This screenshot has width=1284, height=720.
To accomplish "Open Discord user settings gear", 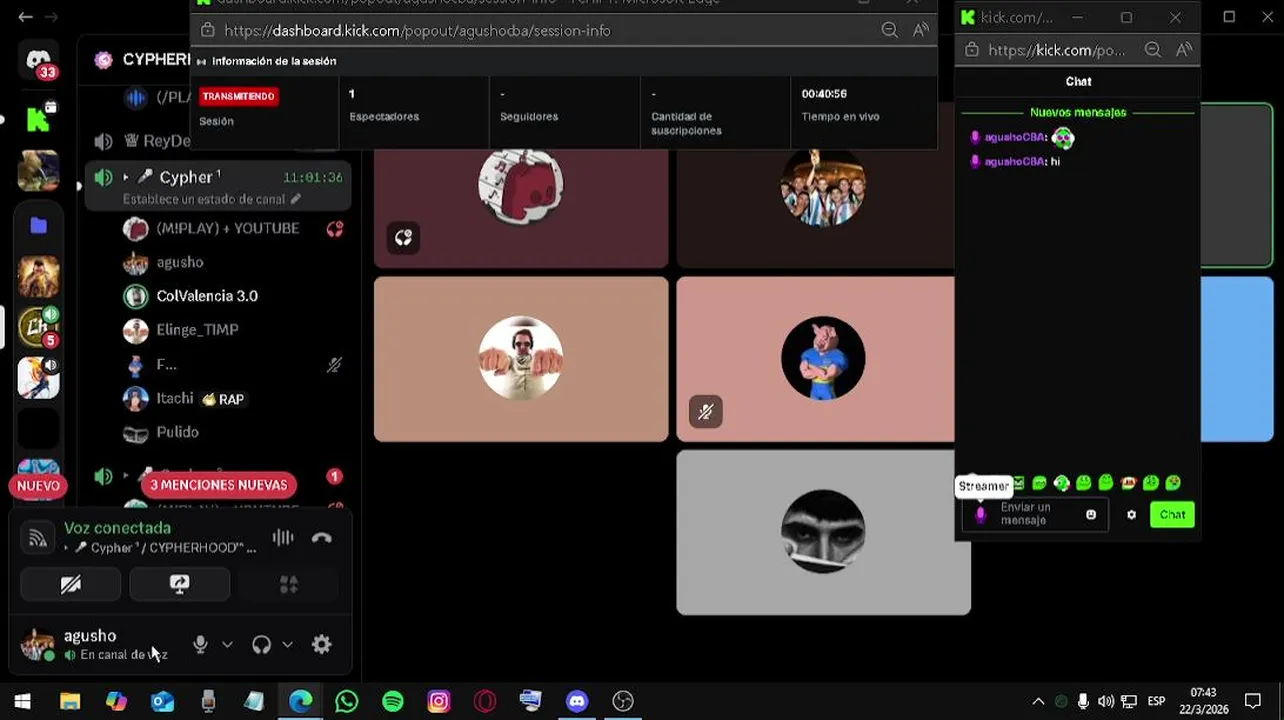I will tap(321, 645).
